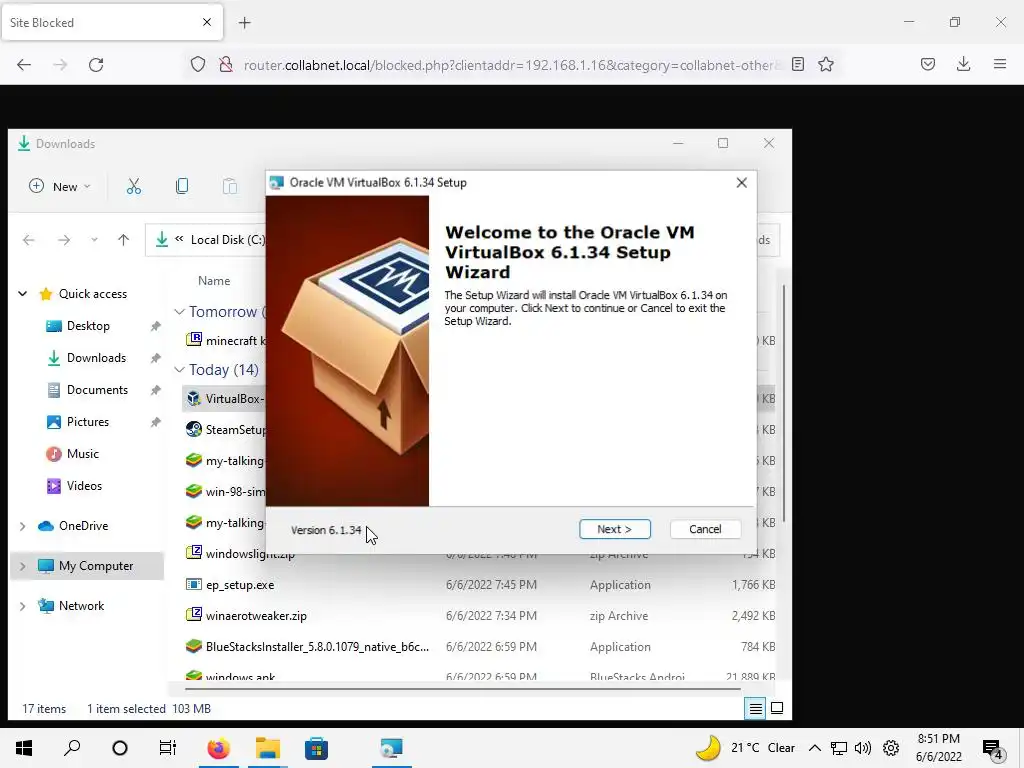Click Local Disk (C:) in the address bar

click(227, 240)
